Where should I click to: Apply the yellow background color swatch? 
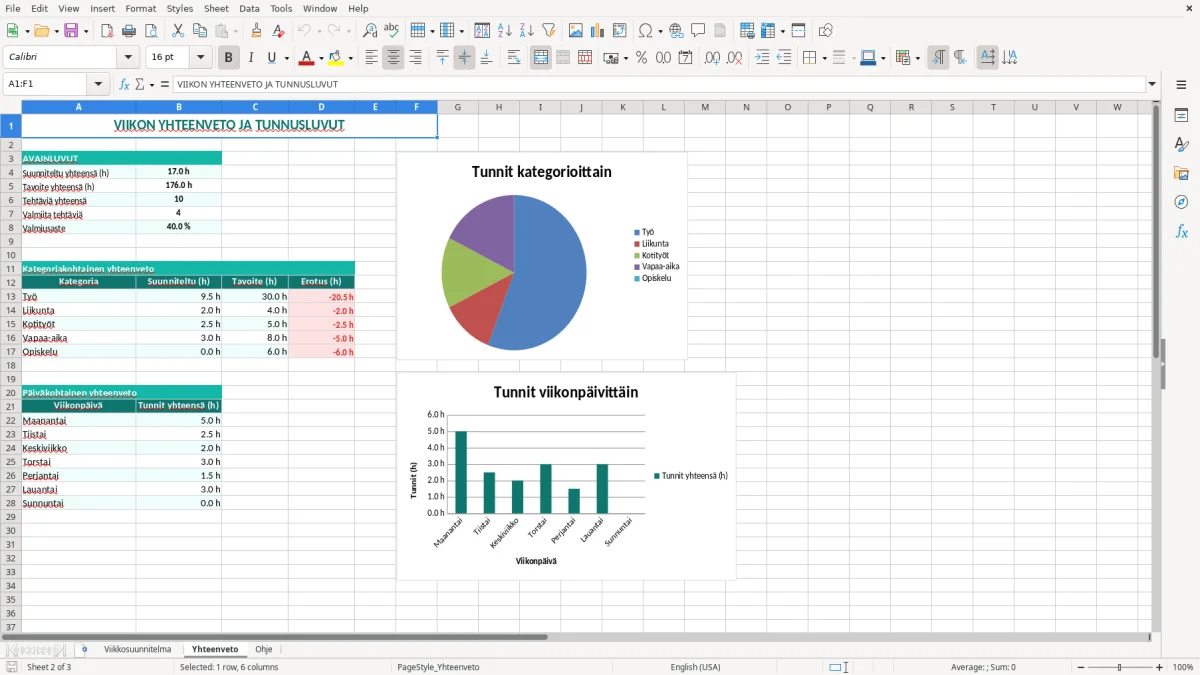click(x=336, y=58)
